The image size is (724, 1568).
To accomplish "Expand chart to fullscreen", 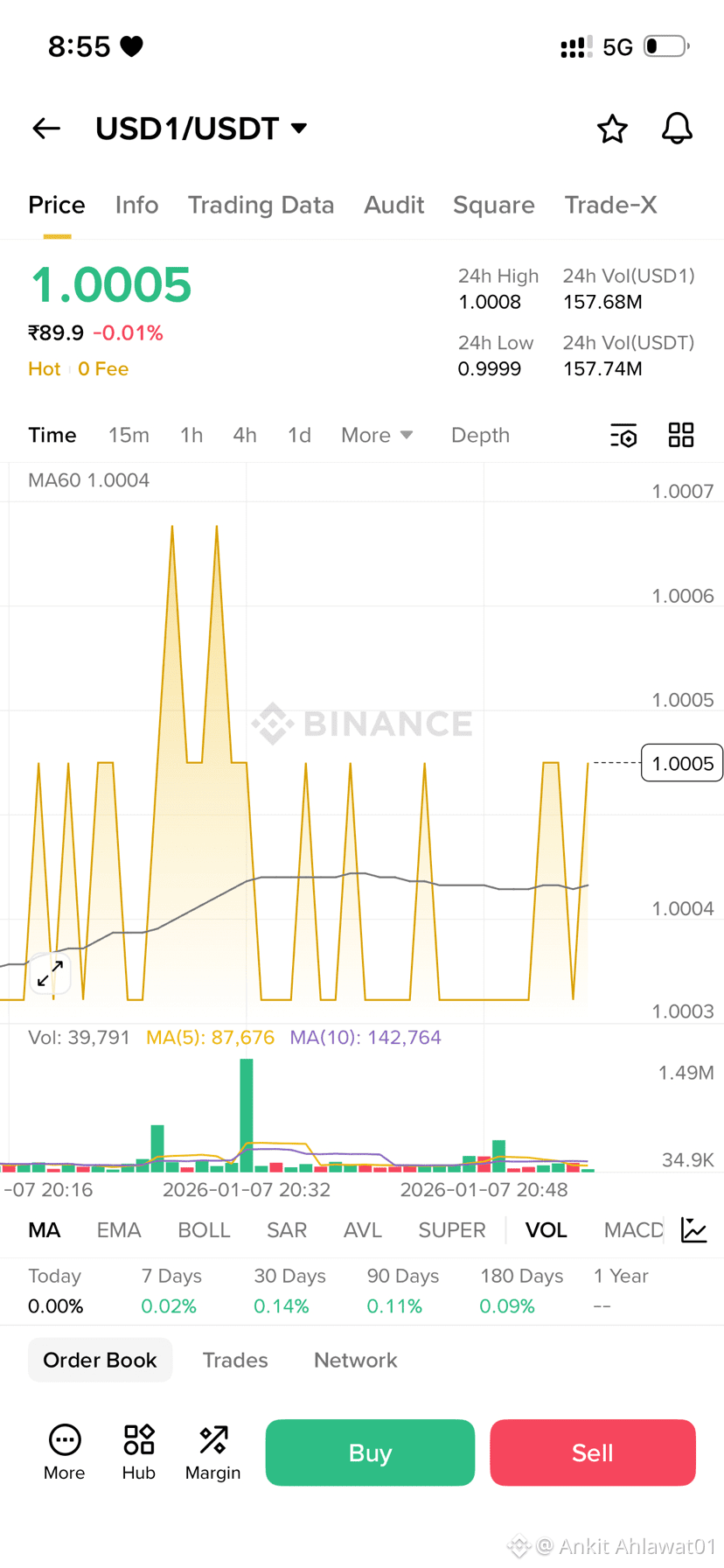I will point(50,971).
